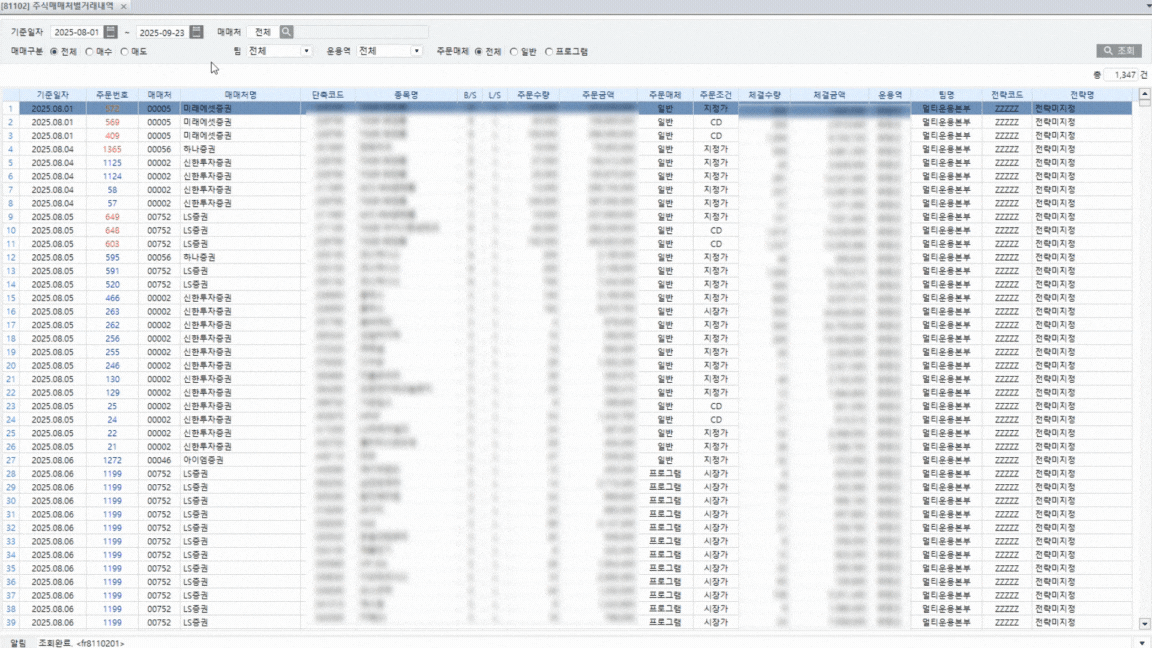1152x648 pixels.
Task: Click the end date field 2025-09-23
Action: [162, 32]
